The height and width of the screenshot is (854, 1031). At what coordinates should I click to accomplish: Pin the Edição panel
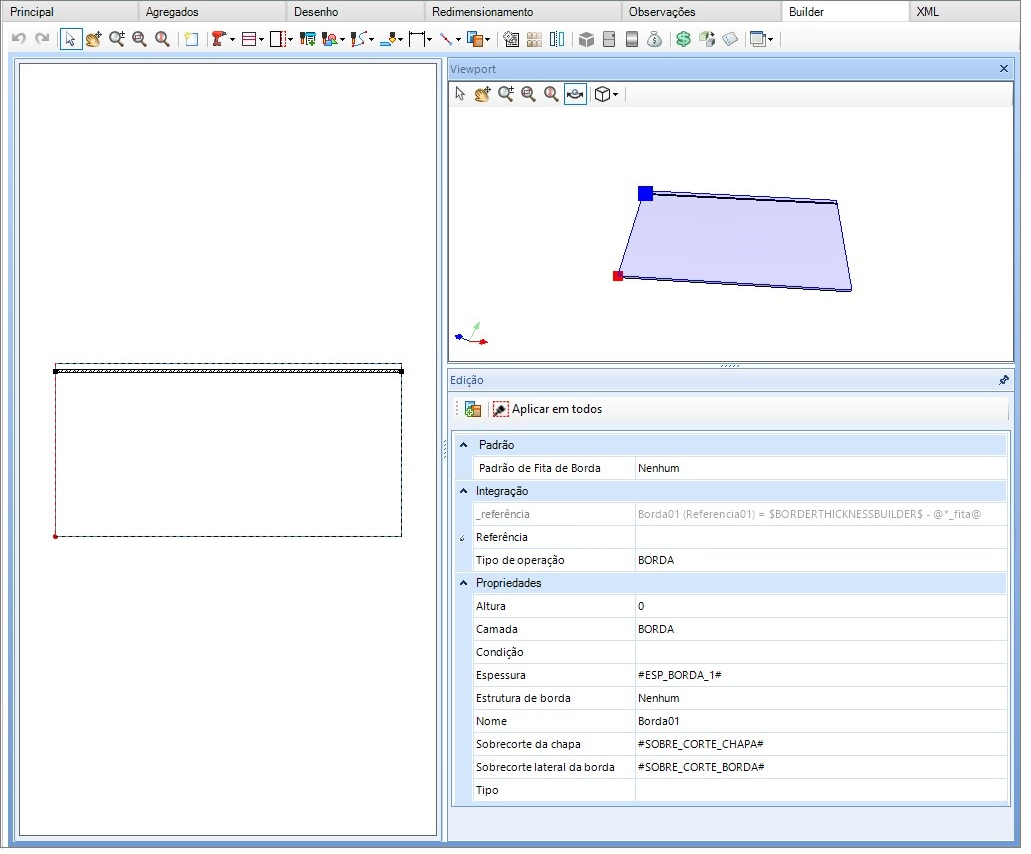1004,380
